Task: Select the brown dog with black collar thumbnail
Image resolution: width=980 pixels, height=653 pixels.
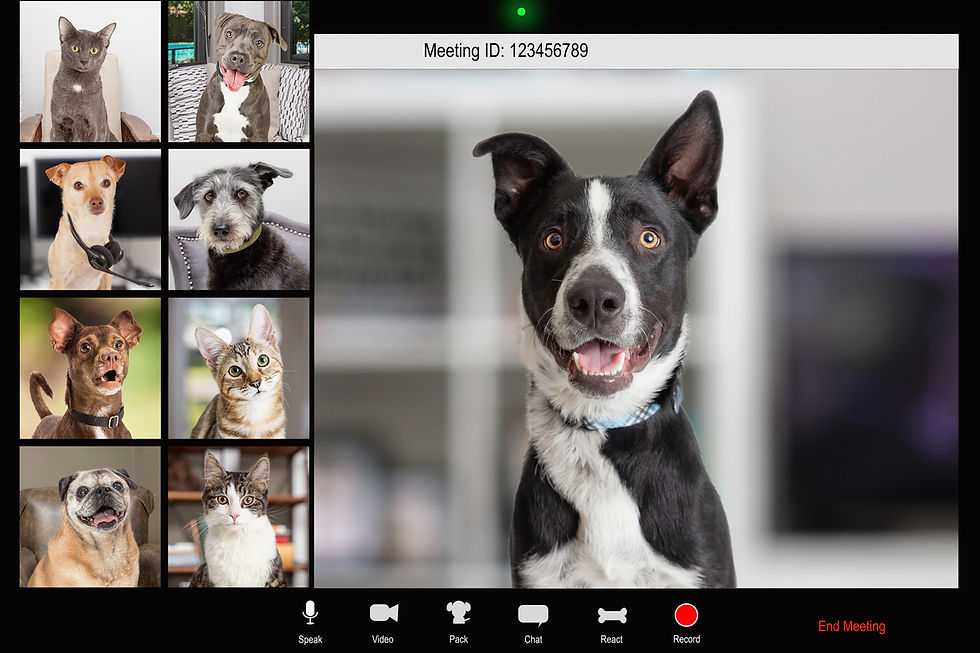Action: pos(90,368)
